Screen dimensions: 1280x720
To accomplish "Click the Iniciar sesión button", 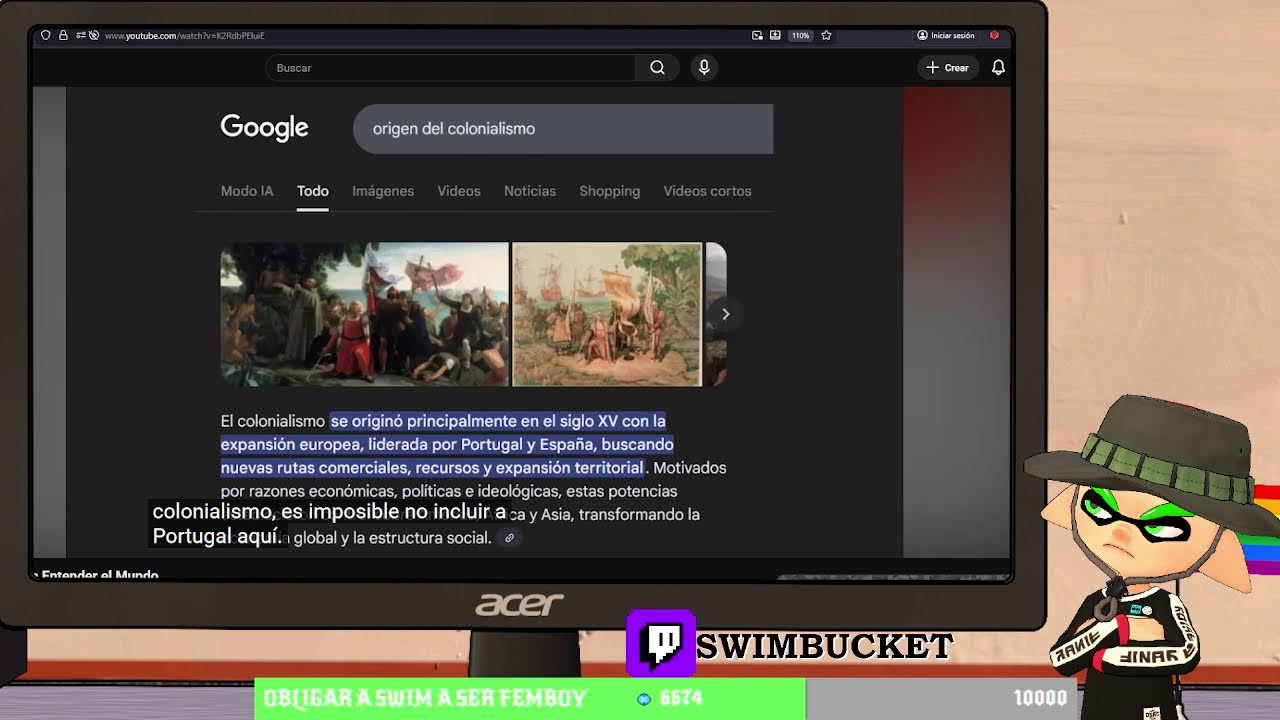I will tap(946, 35).
